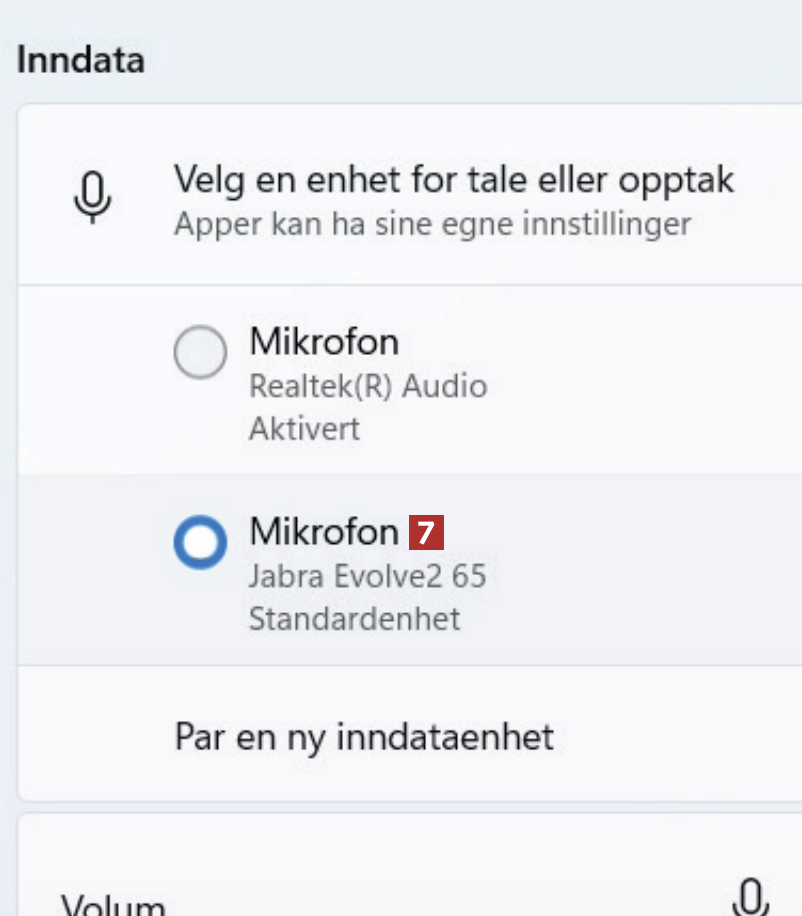This screenshot has height=916, width=802.
Task: Select the Realtek Mikrofon radio button
Action: tap(200, 353)
